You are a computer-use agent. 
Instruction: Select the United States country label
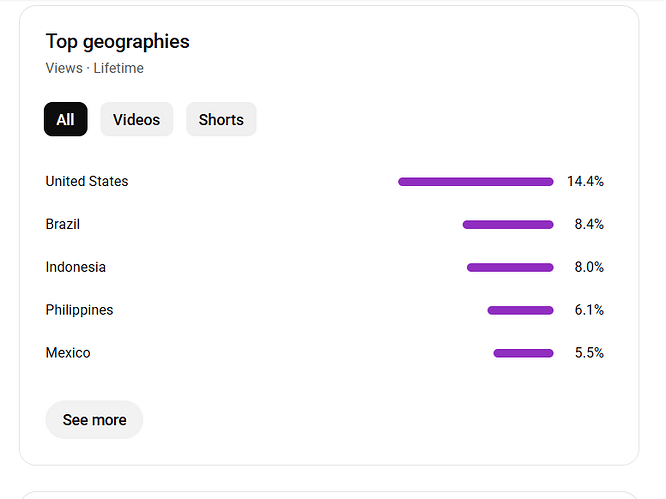87,181
